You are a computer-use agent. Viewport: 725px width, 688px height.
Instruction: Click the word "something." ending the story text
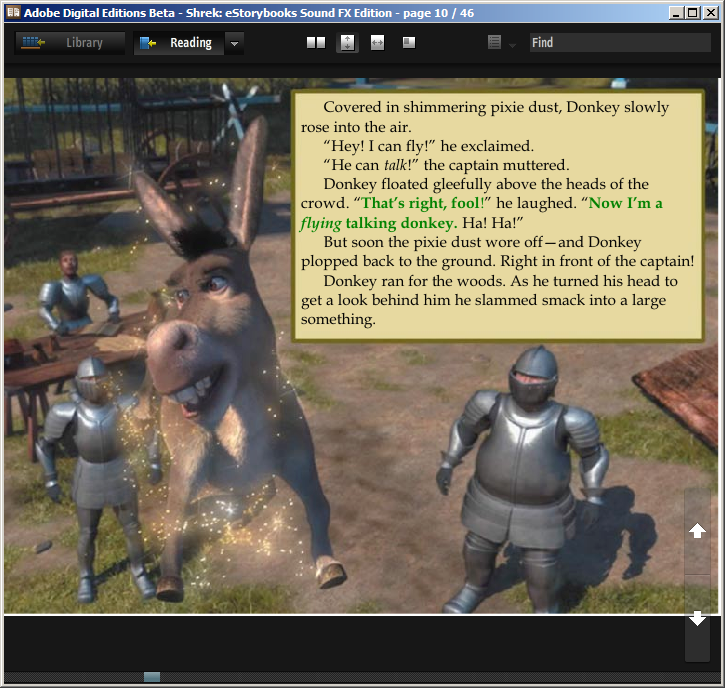[x=338, y=319]
